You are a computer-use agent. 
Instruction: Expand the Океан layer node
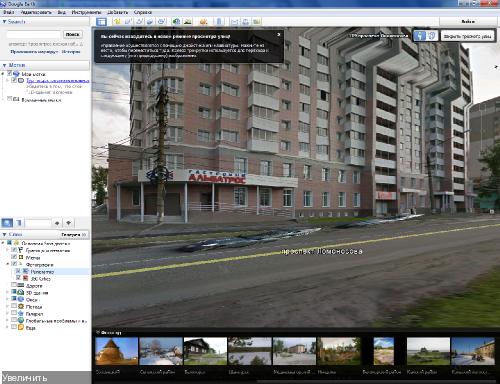8,299
